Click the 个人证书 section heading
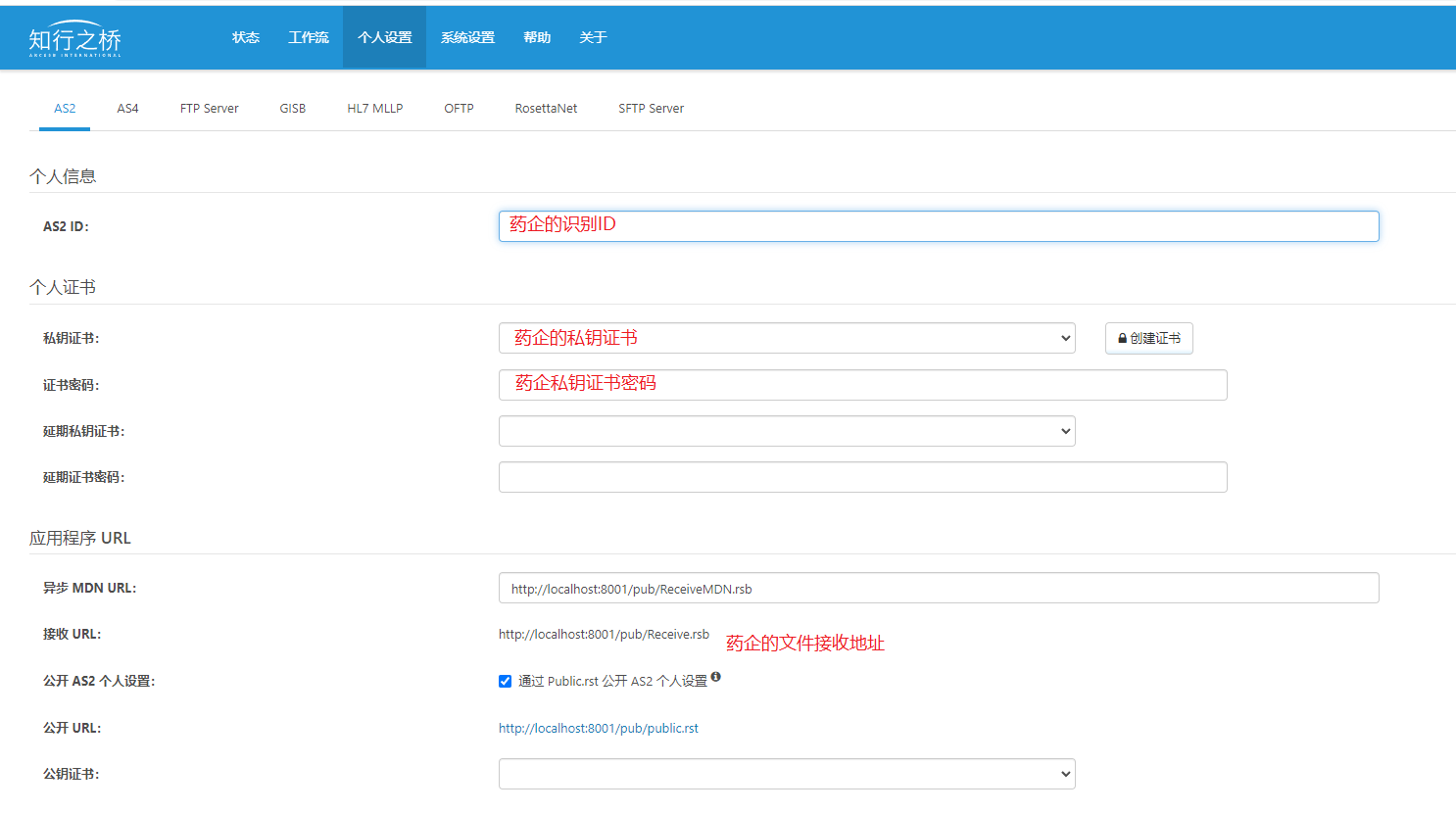The image size is (1456, 813). [x=63, y=287]
